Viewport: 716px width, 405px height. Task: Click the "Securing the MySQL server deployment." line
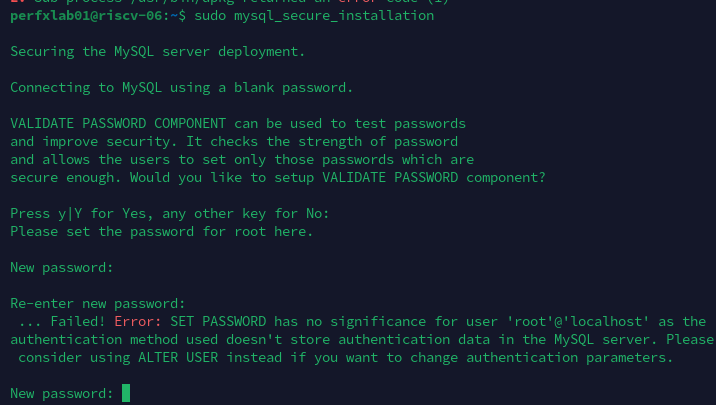tap(158, 51)
